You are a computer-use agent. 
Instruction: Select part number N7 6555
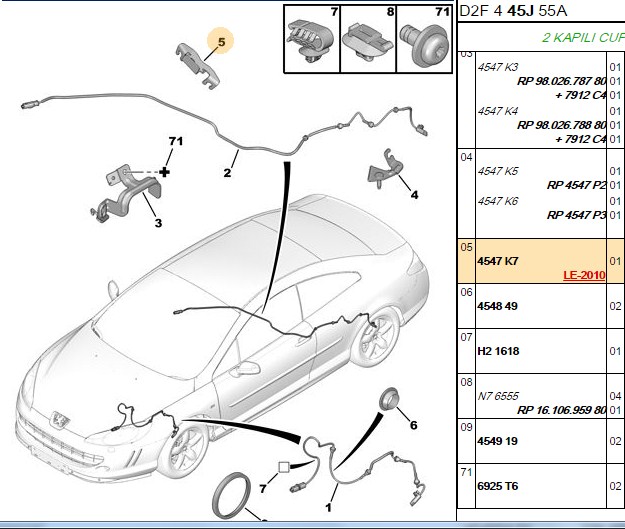(498, 396)
